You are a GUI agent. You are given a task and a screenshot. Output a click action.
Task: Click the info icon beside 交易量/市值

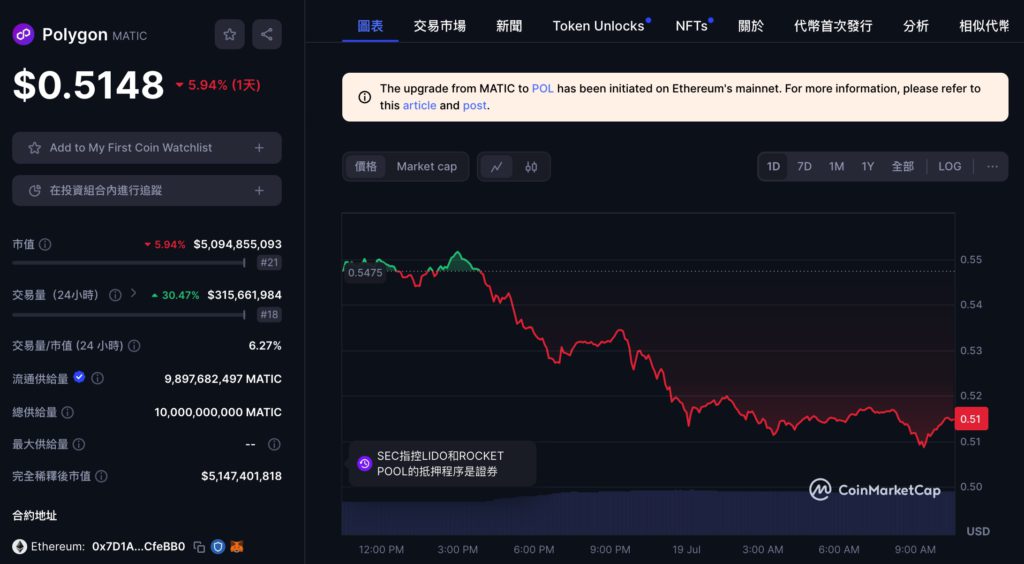coord(134,346)
